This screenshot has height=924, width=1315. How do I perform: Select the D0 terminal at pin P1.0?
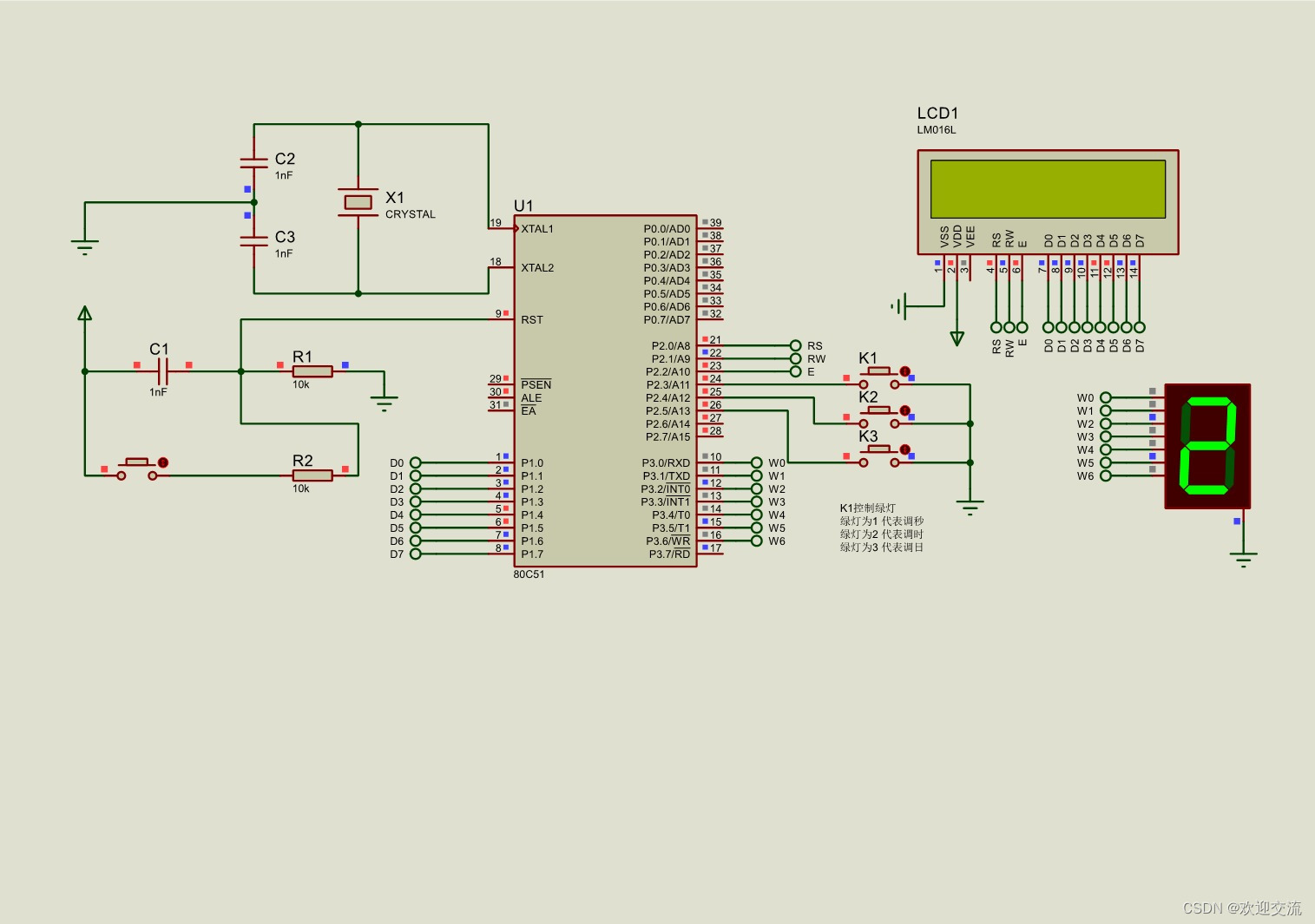coord(415,462)
